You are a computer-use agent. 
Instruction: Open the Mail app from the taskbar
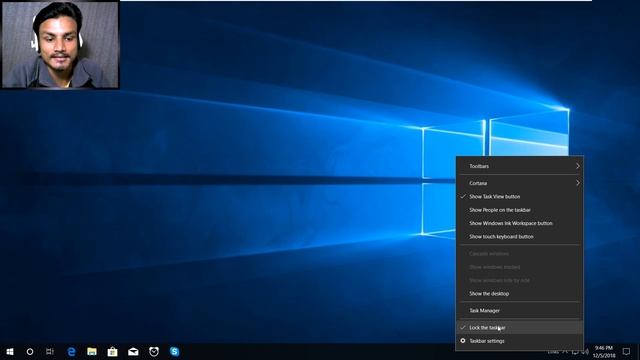coord(133,351)
